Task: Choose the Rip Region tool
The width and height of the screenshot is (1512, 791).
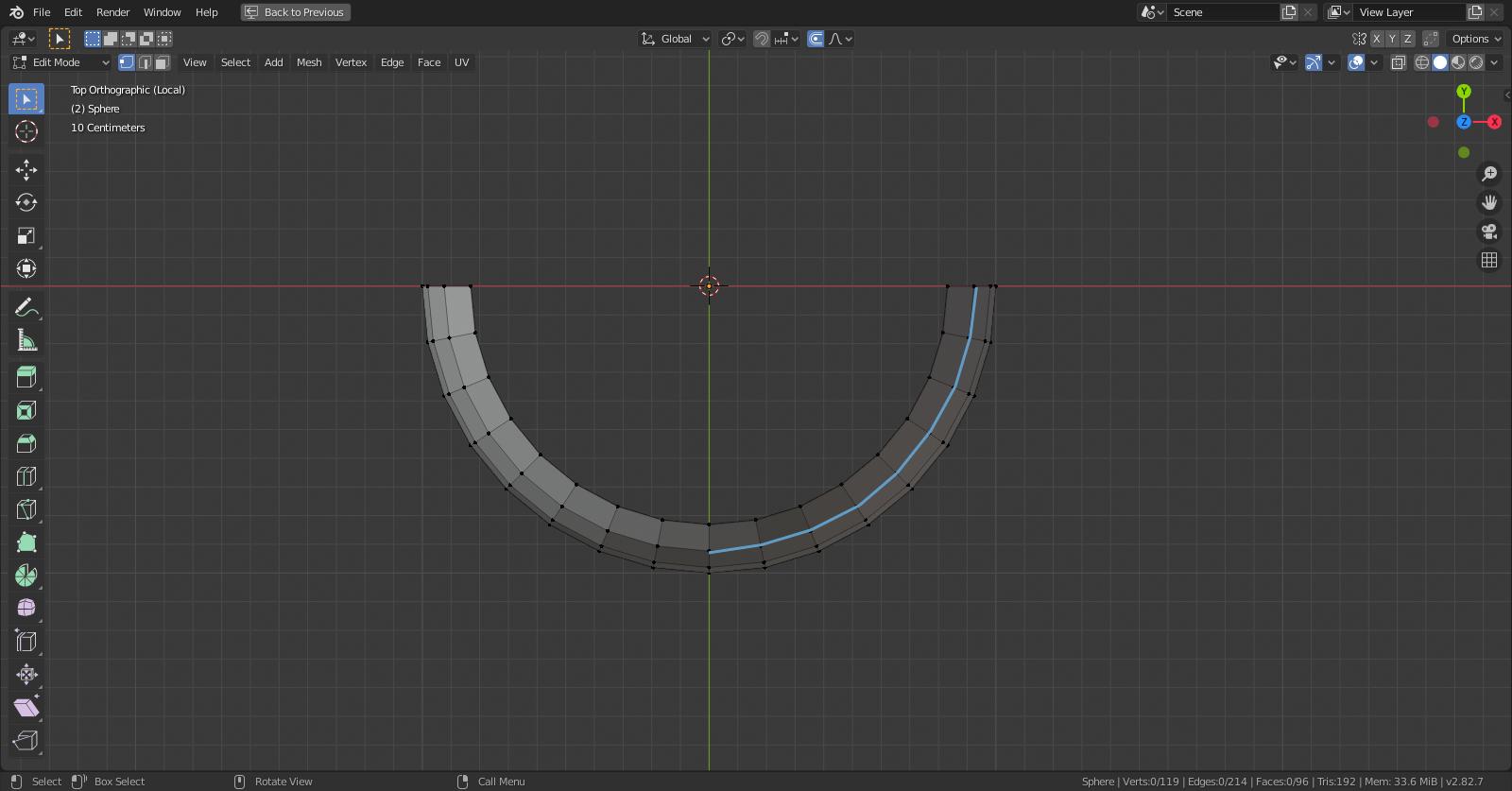Action: (26, 741)
